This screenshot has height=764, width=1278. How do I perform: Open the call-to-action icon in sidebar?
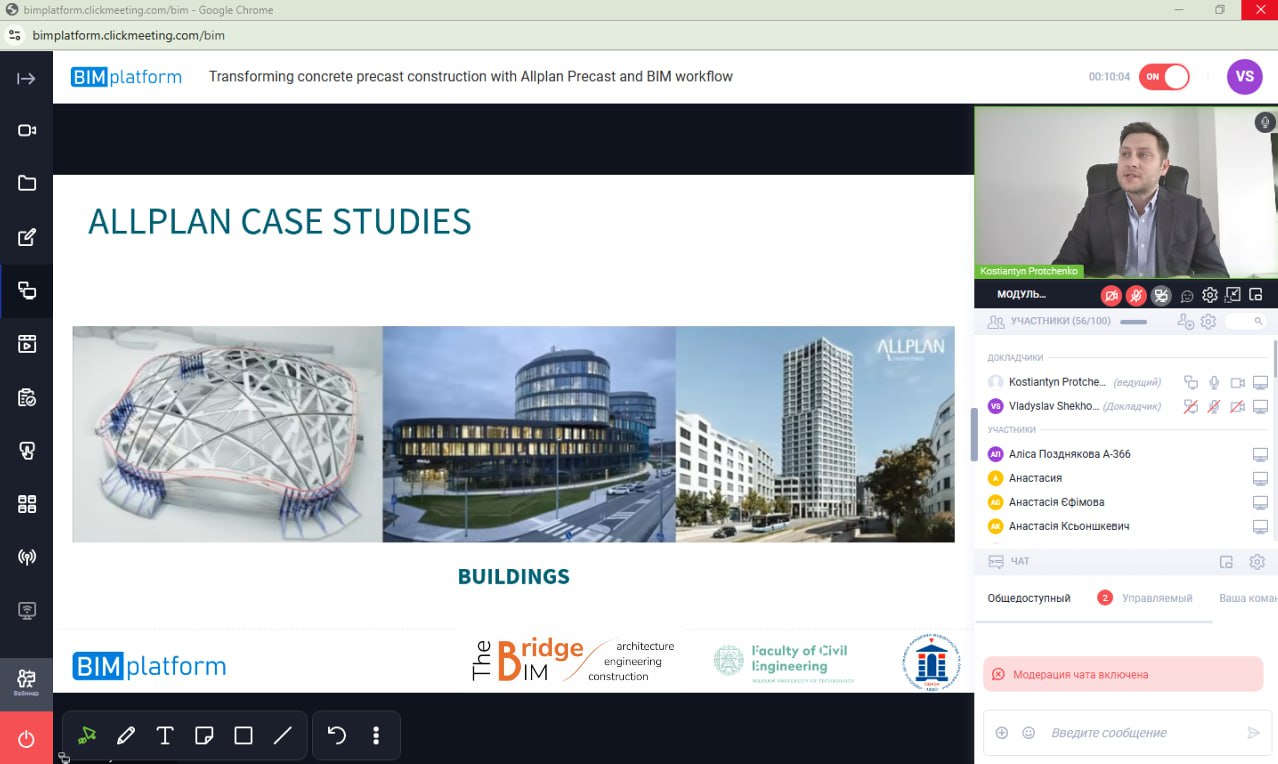point(27,451)
